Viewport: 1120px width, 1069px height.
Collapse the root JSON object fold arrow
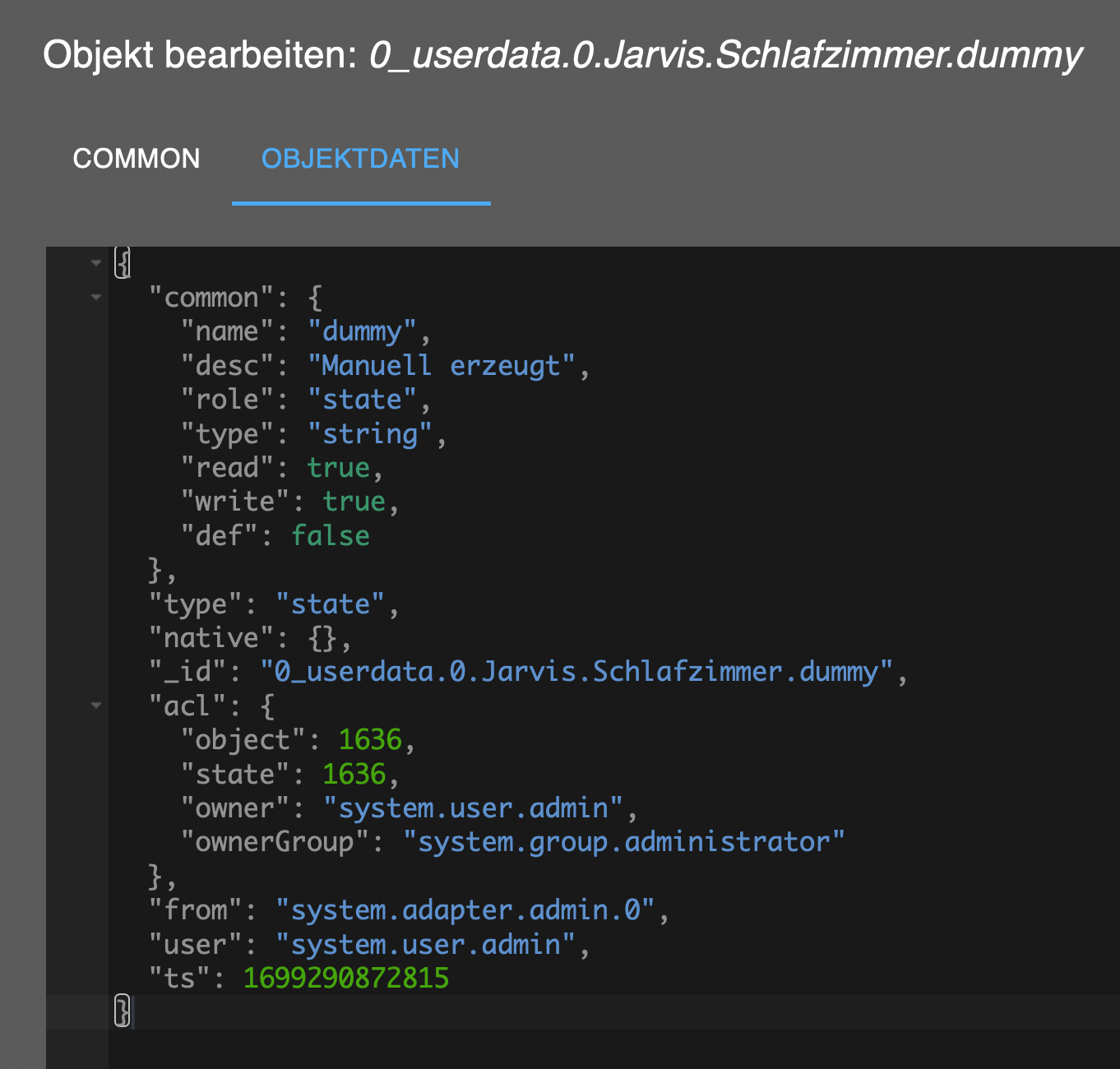(x=96, y=263)
